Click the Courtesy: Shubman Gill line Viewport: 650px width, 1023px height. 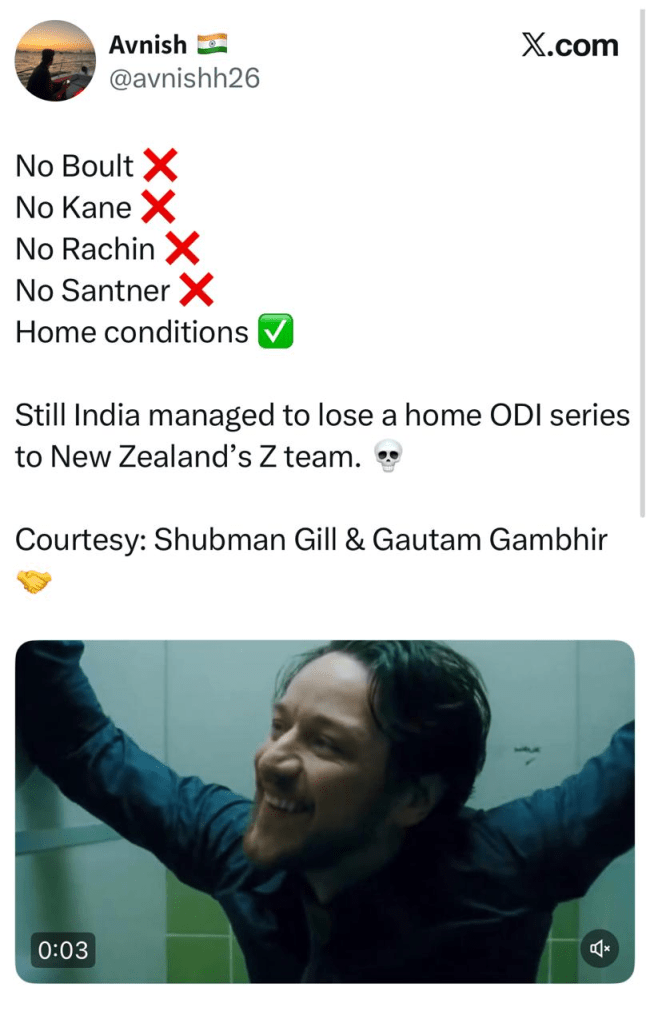(x=311, y=540)
